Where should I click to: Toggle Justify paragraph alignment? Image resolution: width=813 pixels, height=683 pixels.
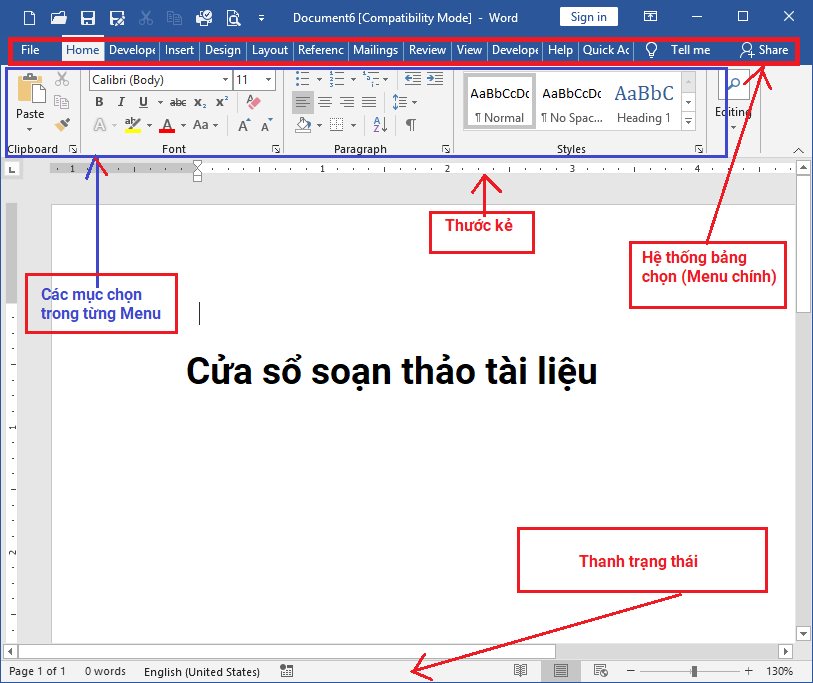[x=369, y=102]
